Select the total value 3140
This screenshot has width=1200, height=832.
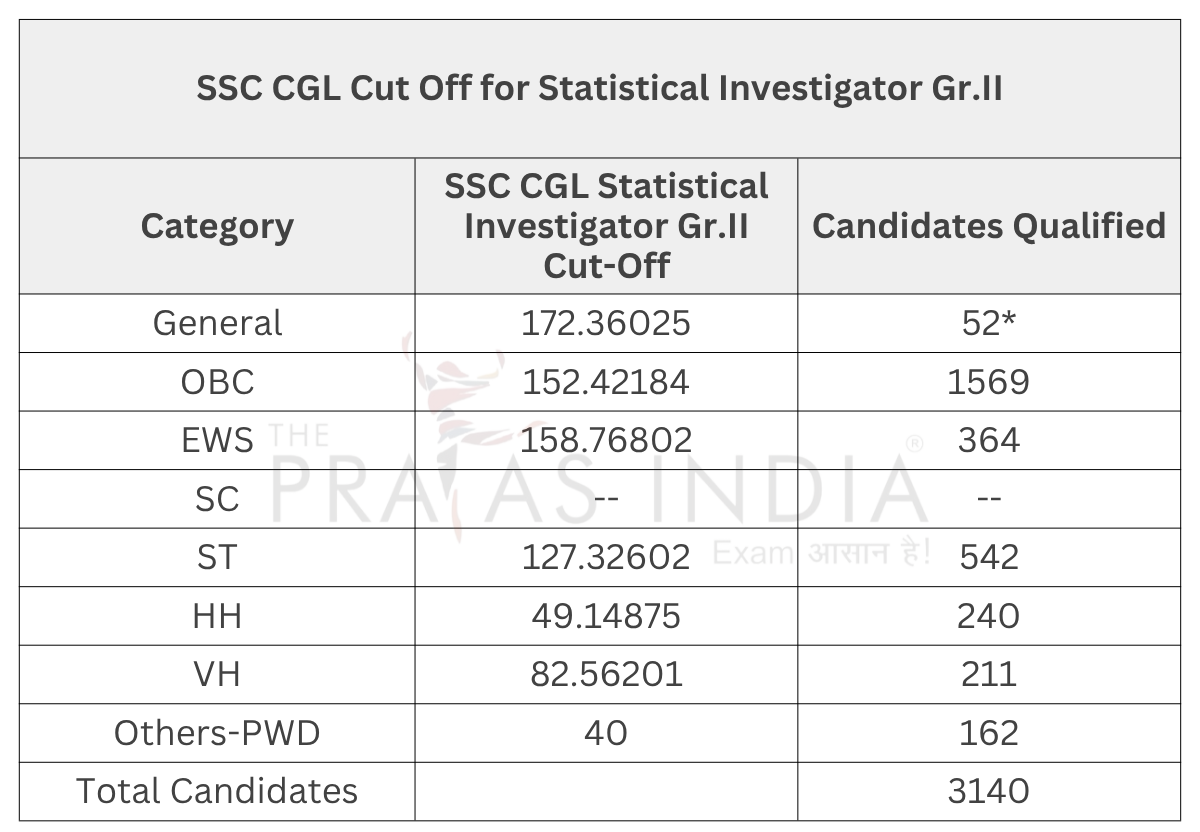point(988,791)
